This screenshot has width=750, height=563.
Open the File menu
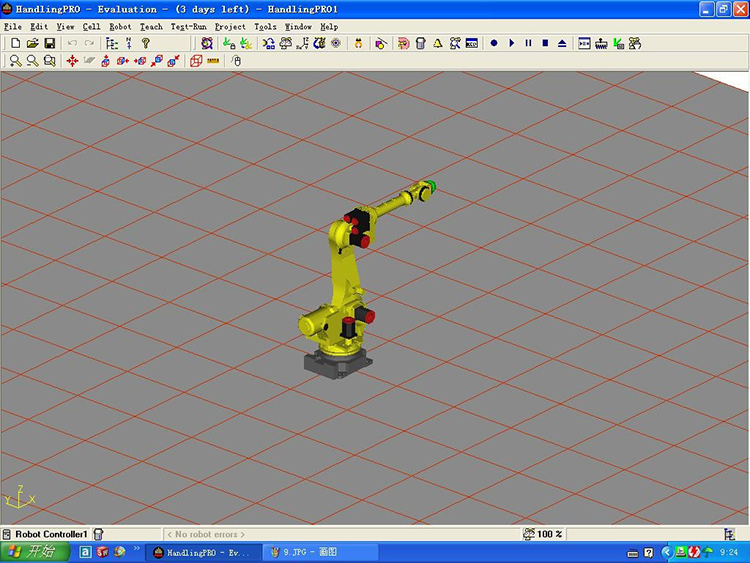(13, 27)
